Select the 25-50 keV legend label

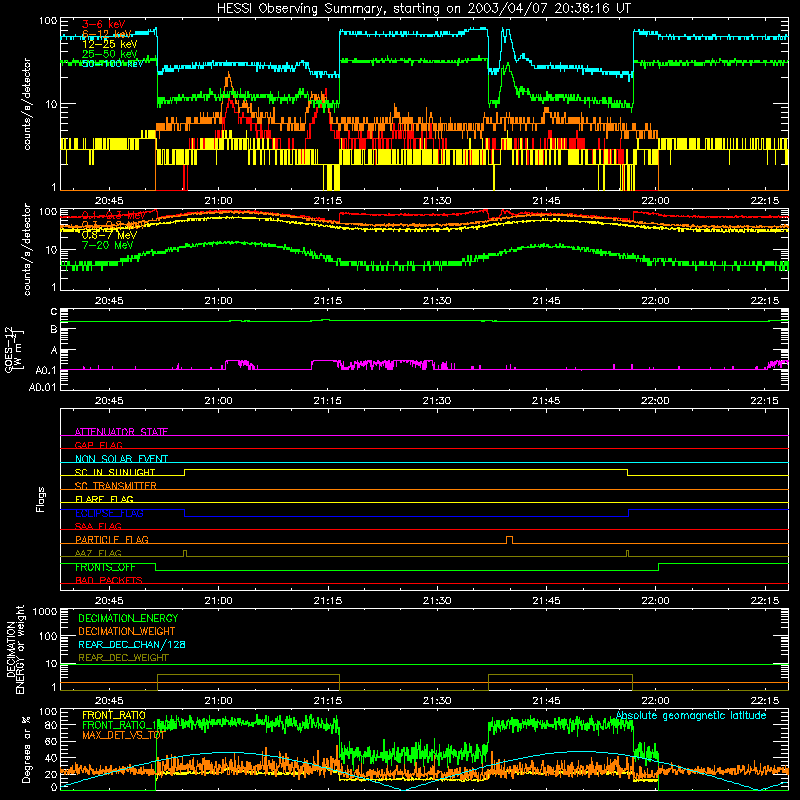(x=110, y=54)
